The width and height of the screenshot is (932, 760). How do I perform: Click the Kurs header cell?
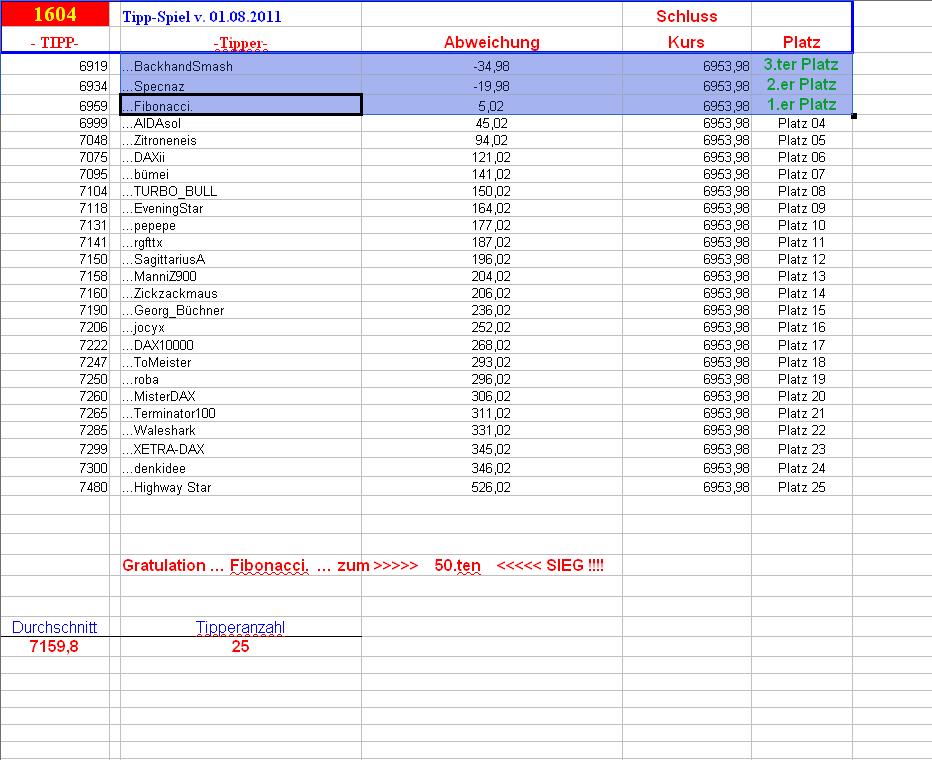tap(687, 42)
